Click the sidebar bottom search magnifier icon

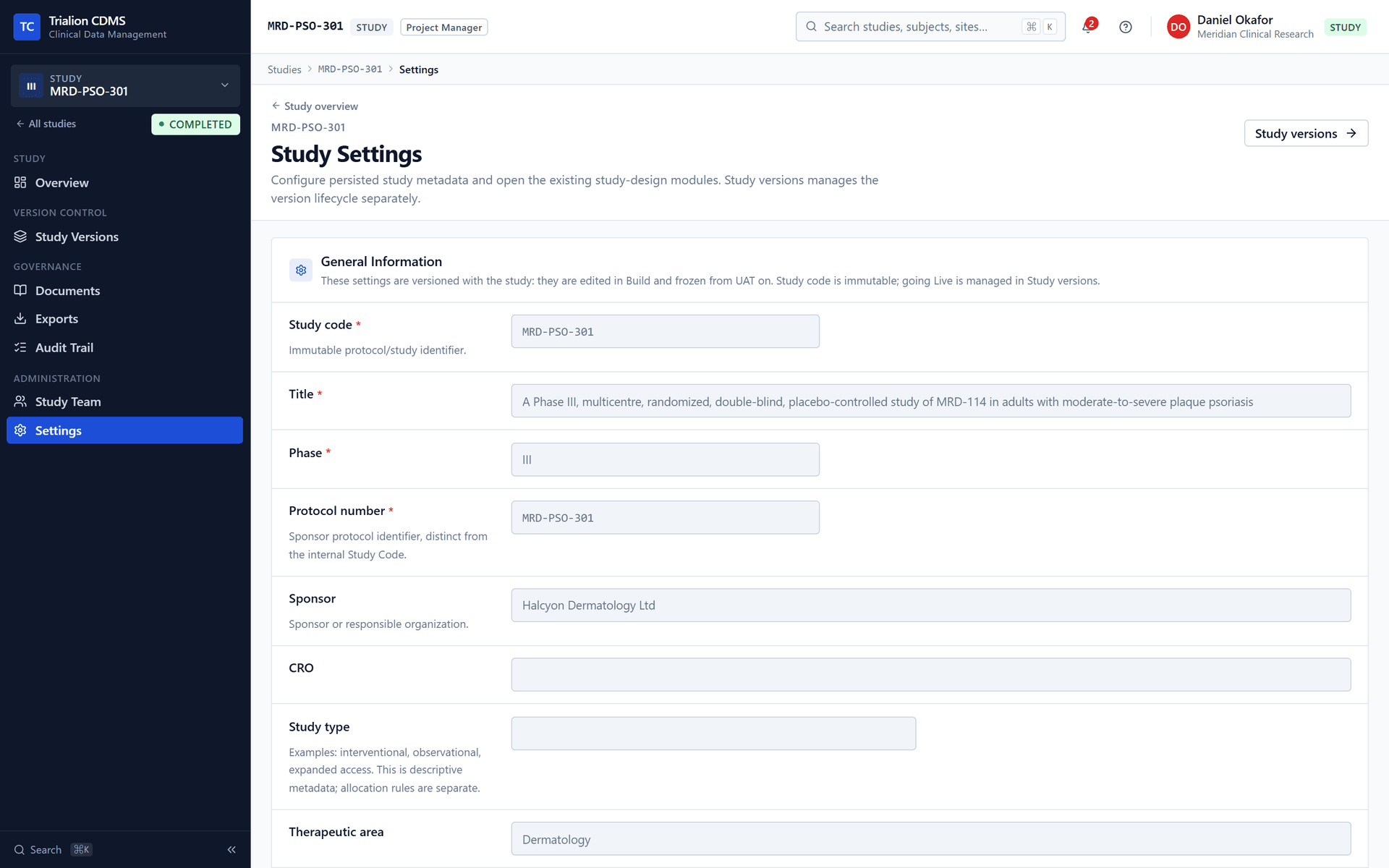click(x=20, y=850)
